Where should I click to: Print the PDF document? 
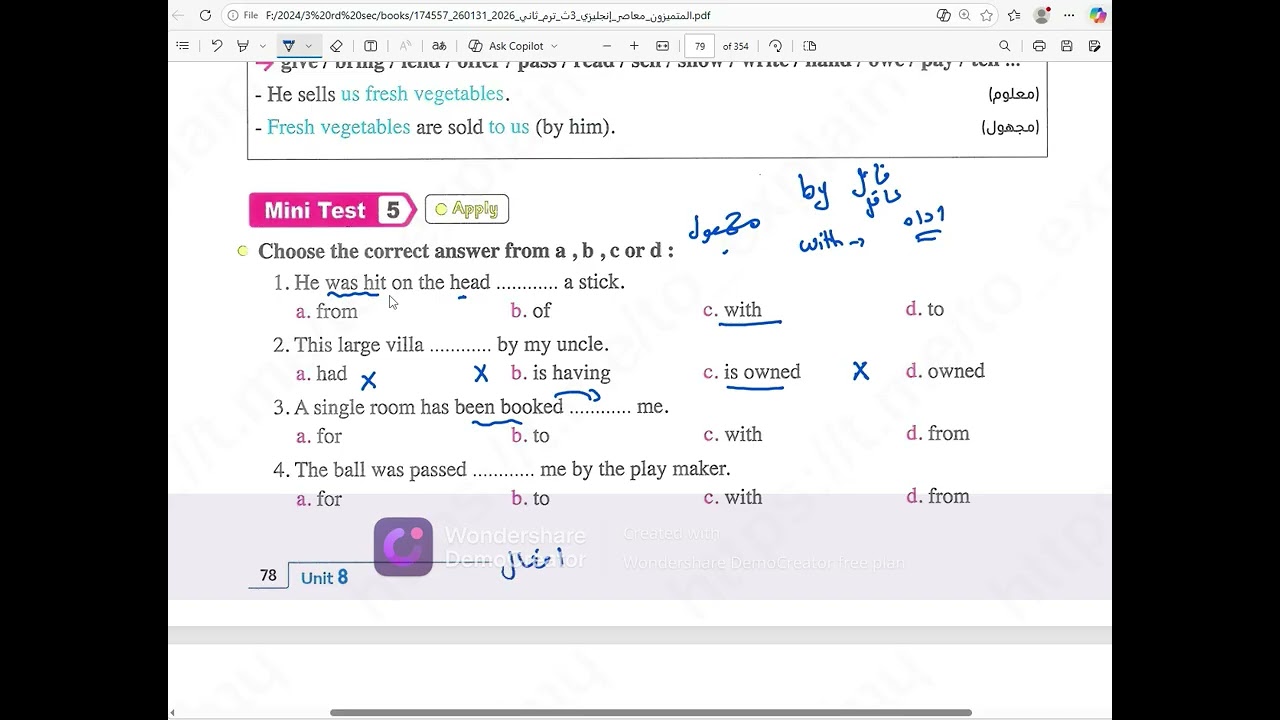[1039, 46]
